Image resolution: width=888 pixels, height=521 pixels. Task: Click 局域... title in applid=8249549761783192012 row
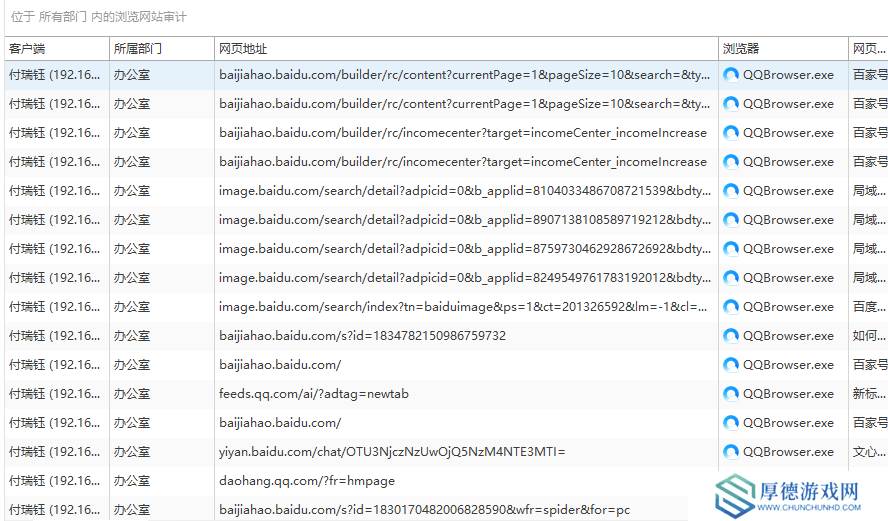click(869, 278)
